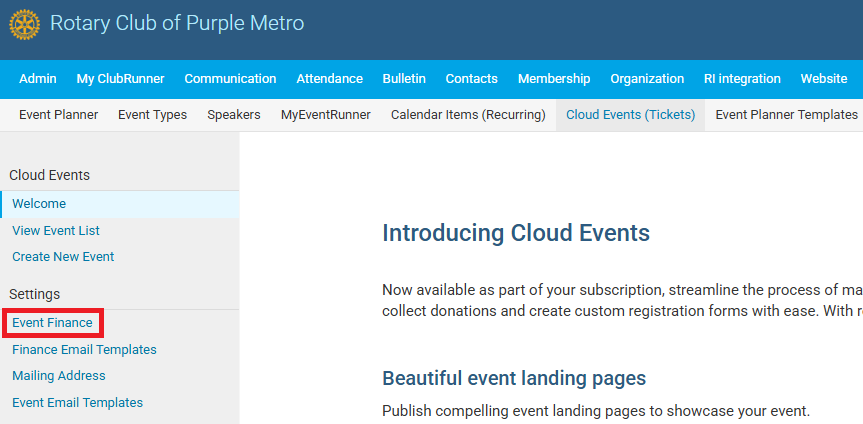Switch to MyEventRunner tab
Image resolution: width=863 pixels, height=424 pixels.
point(326,115)
